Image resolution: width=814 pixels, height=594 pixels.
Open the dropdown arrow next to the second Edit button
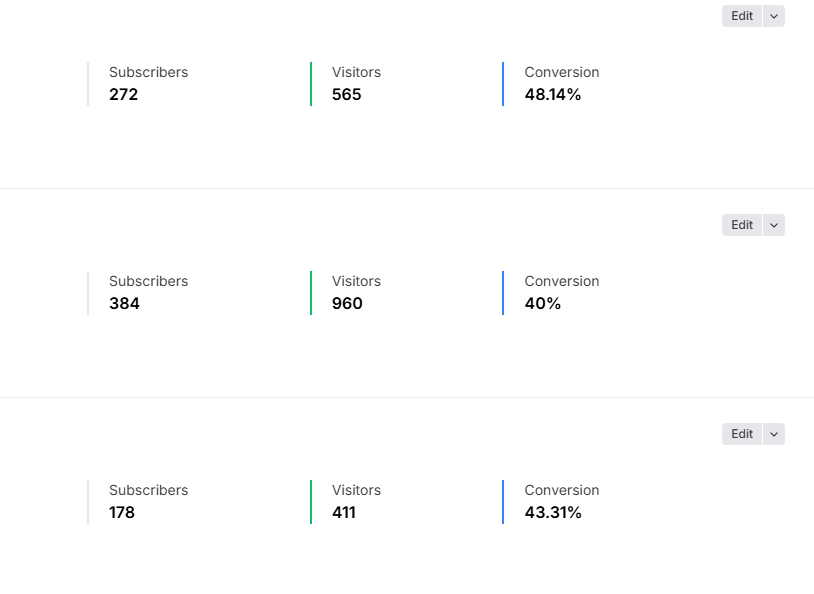[774, 225]
